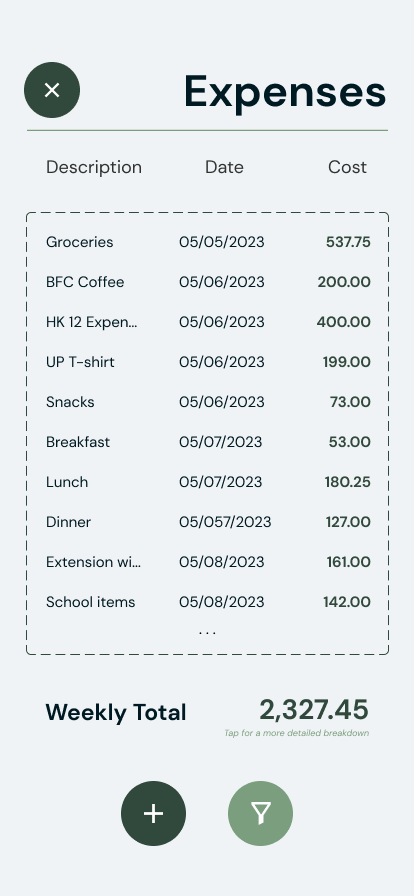The height and width of the screenshot is (896, 414).
Task: Open the filter funnel button
Action: click(260, 813)
